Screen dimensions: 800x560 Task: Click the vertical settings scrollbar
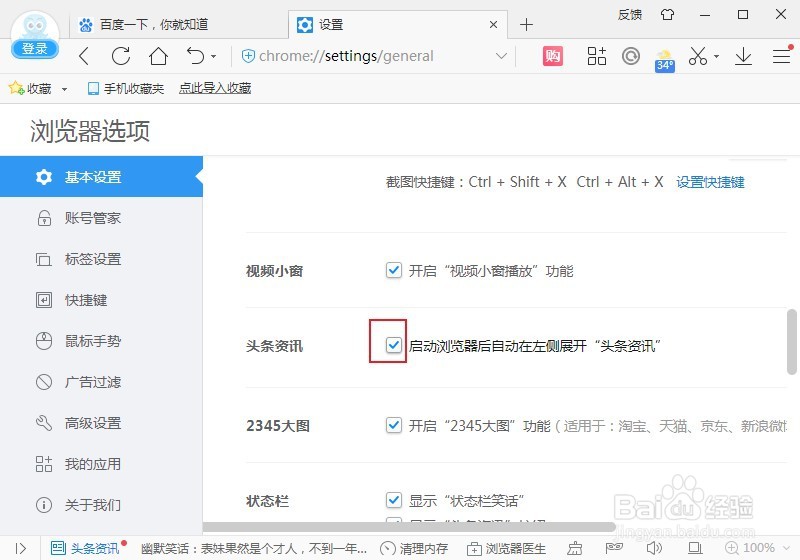coord(792,342)
